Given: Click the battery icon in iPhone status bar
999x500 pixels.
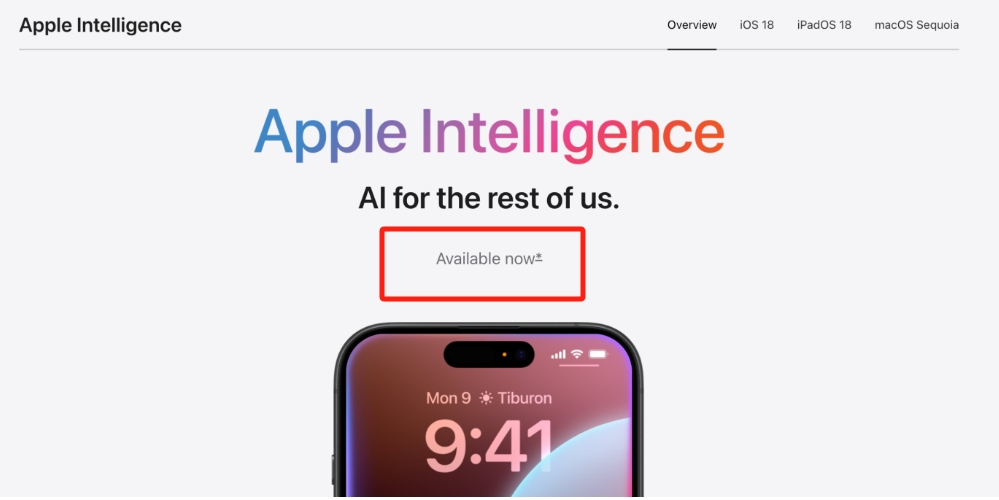Looking at the screenshot, I should click(598, 354).
